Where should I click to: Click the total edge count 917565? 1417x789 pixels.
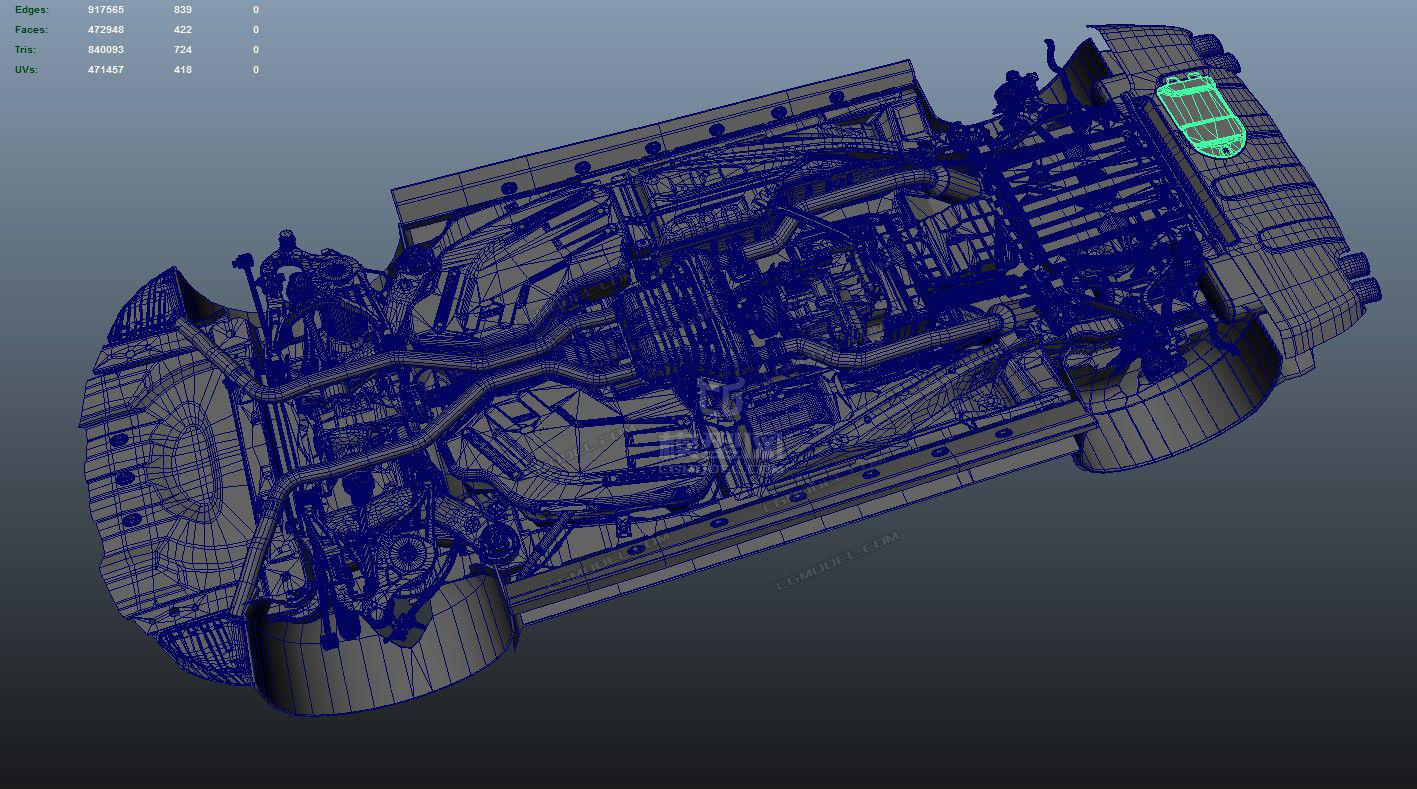tap(106, 10)
